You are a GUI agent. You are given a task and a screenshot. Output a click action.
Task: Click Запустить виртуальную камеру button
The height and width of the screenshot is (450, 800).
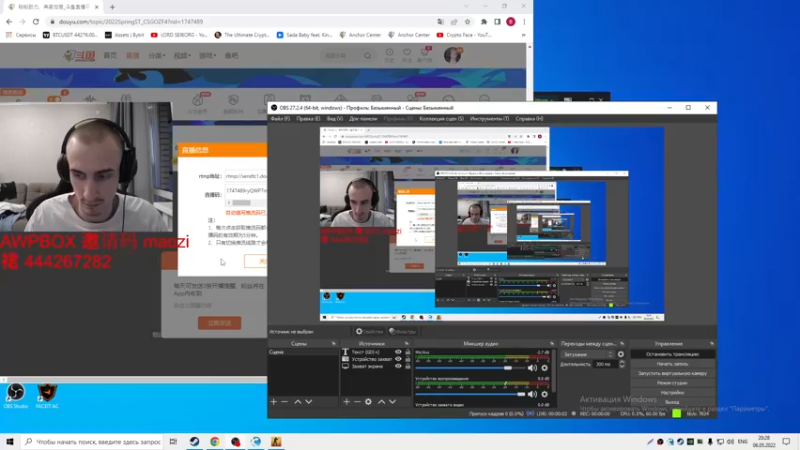672,373
